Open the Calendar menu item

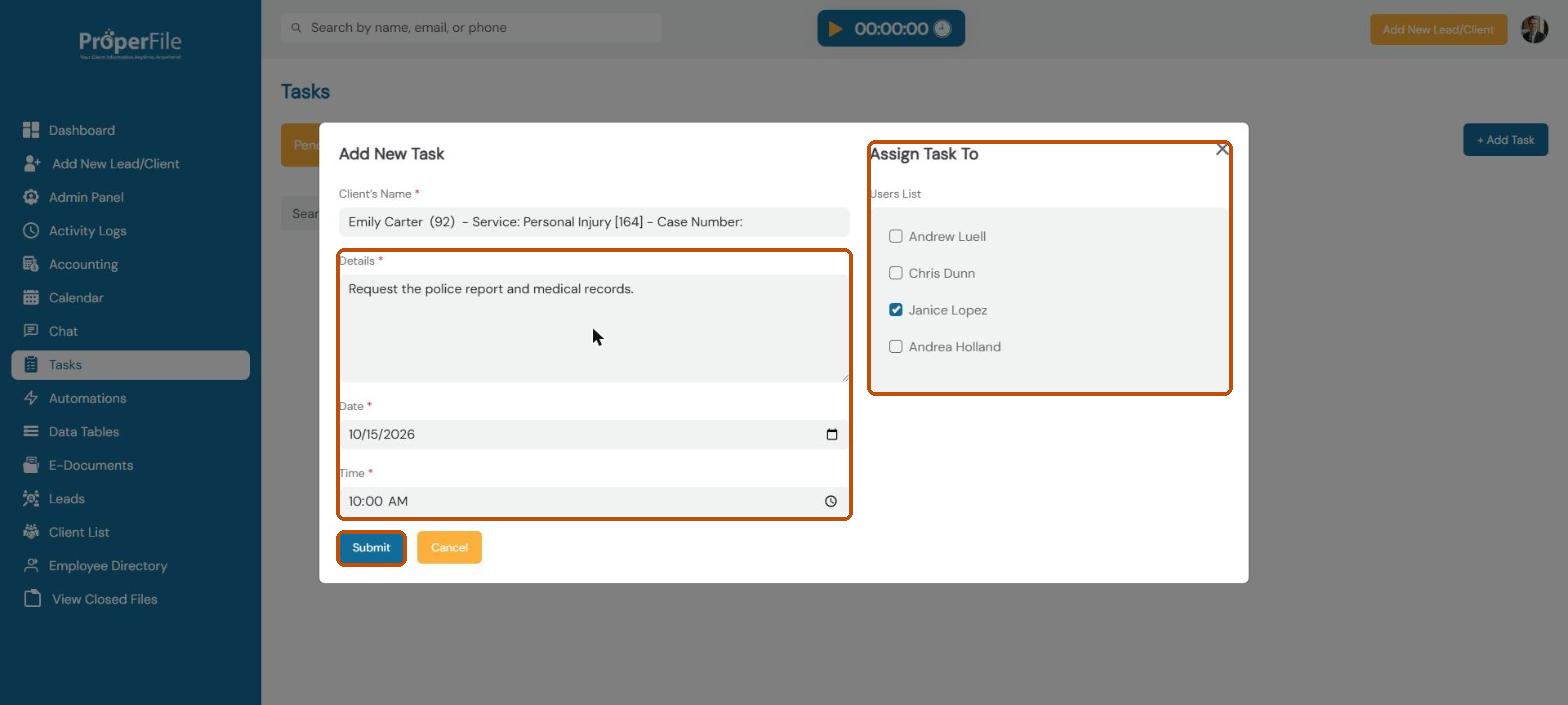click(x=130, y=297)
